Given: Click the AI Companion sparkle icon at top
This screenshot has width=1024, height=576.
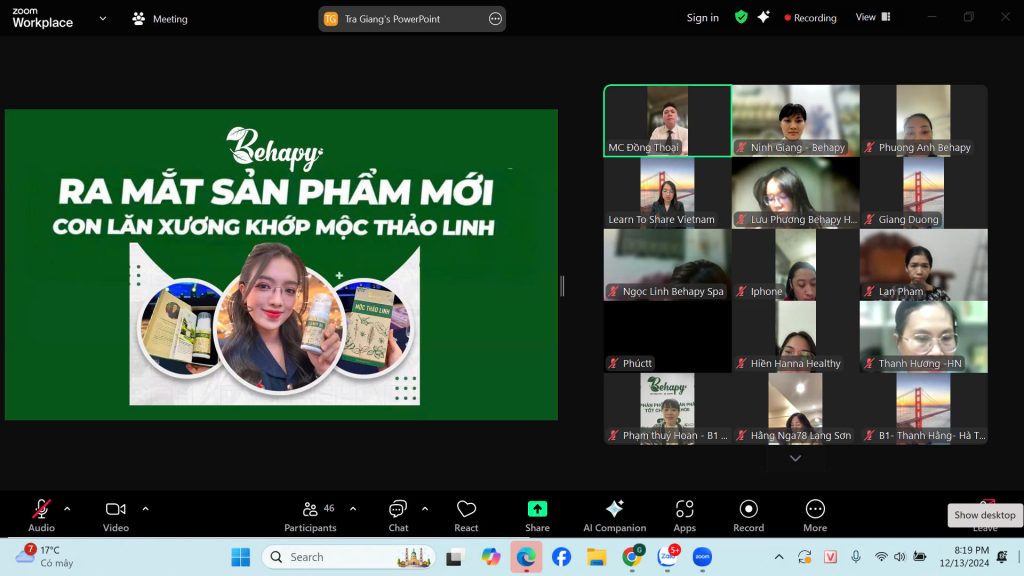Looking at the screenshot, I should click(763, 17).
